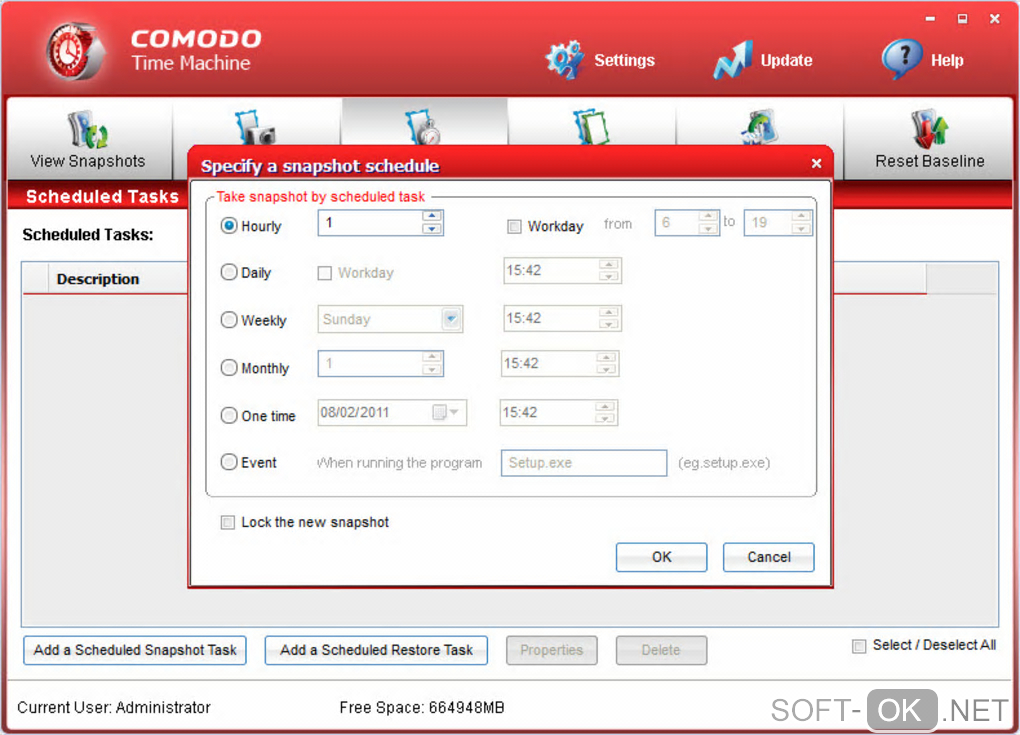The height and width of the screenshot is (735, 1020).
Task: Select the Monthly radio option
Action: tap(229, 368)
